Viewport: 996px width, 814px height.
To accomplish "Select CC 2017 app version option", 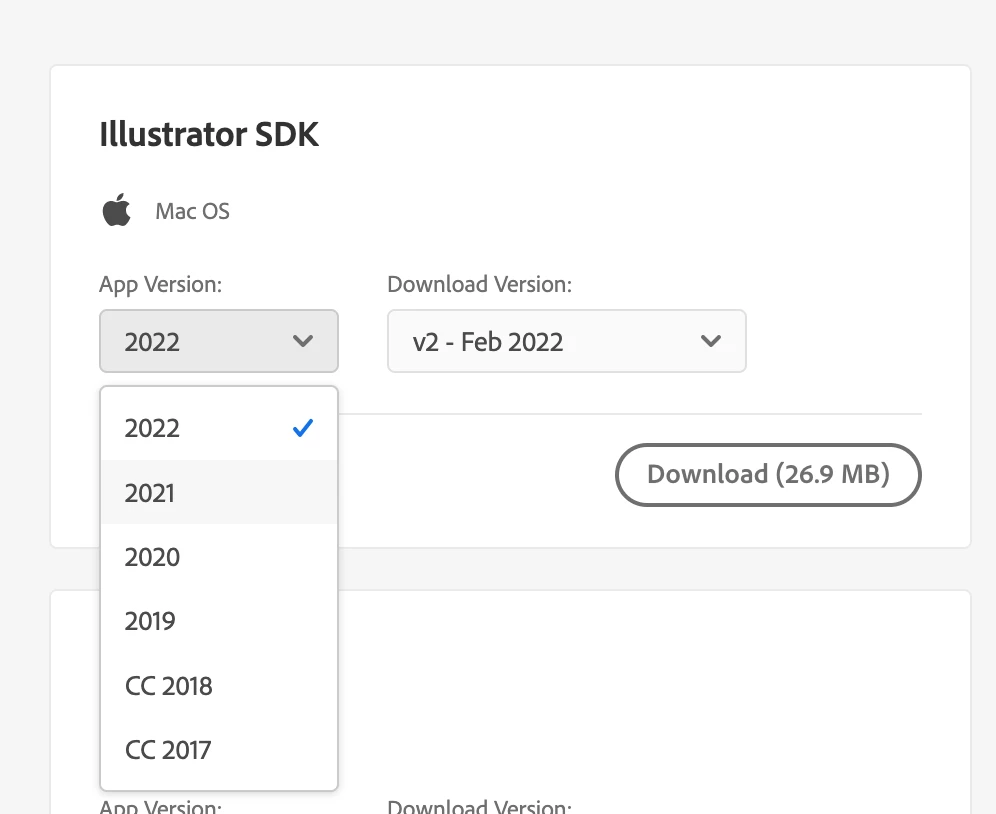I will click(x=219, y=750).
